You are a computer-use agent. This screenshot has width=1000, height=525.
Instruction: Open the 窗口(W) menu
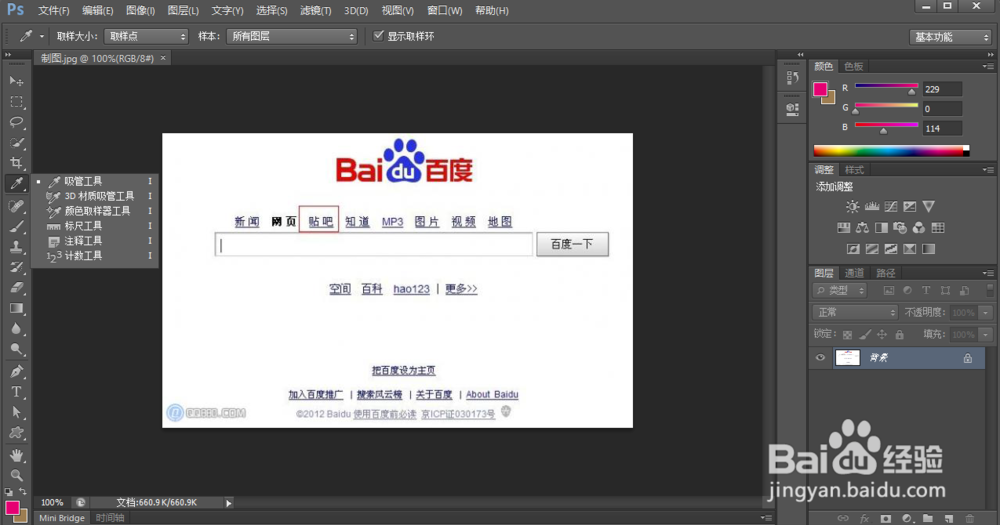click(445, 11)
